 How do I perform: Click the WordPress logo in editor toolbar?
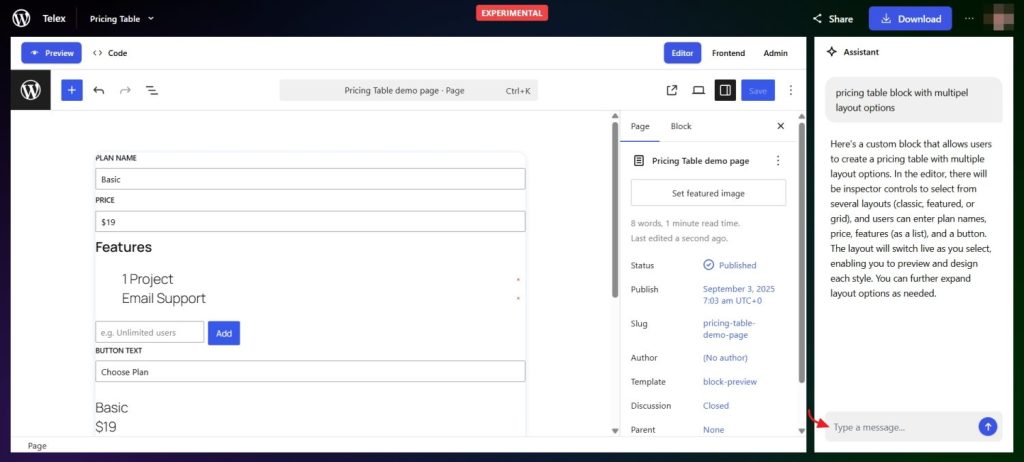[31, 90]
